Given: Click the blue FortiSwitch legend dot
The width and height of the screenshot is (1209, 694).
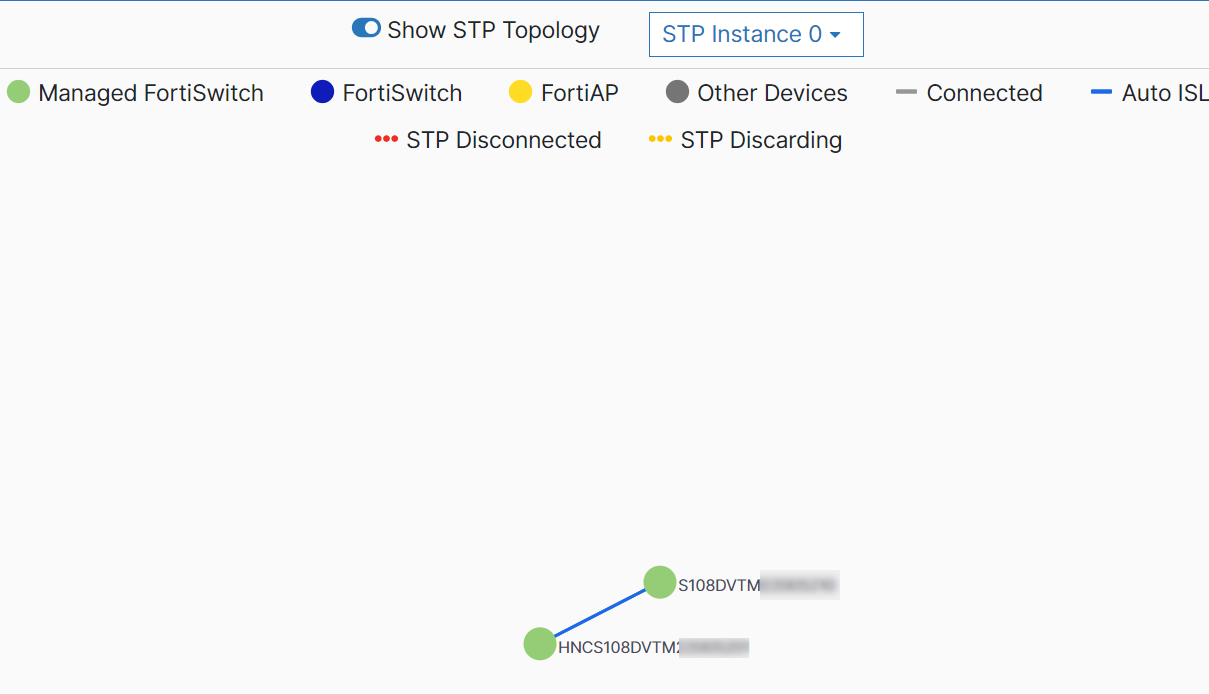Looking at the screenshot, I should point(320,92).
